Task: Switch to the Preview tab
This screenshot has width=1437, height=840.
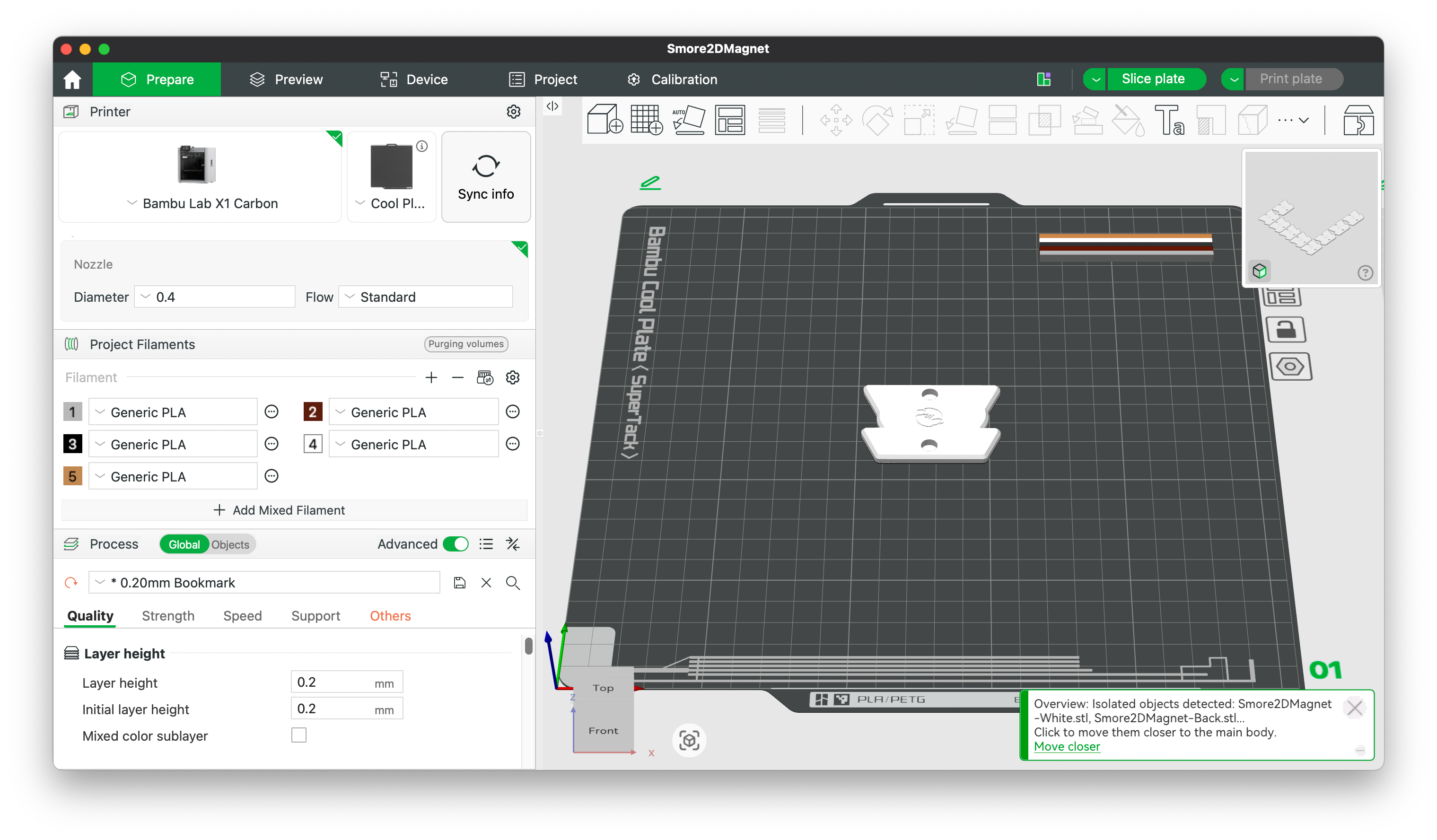Action: [x=286, y=79]
